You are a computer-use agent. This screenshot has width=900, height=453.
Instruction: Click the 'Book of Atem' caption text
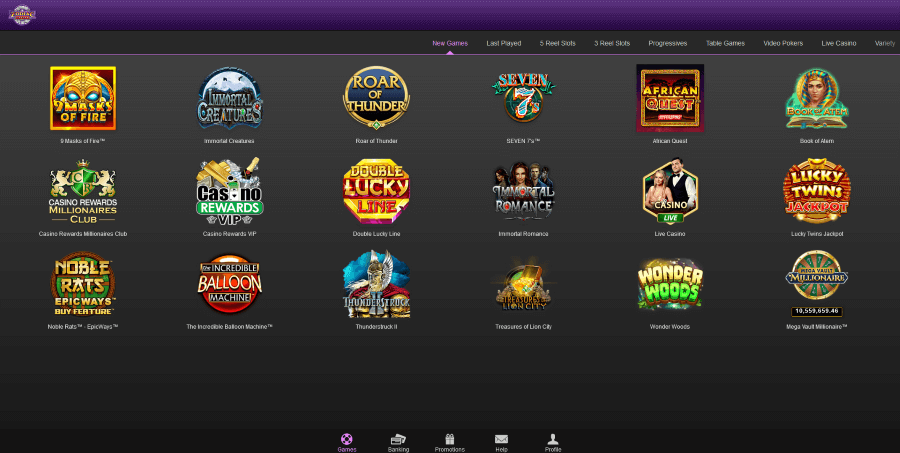(817, 141)
